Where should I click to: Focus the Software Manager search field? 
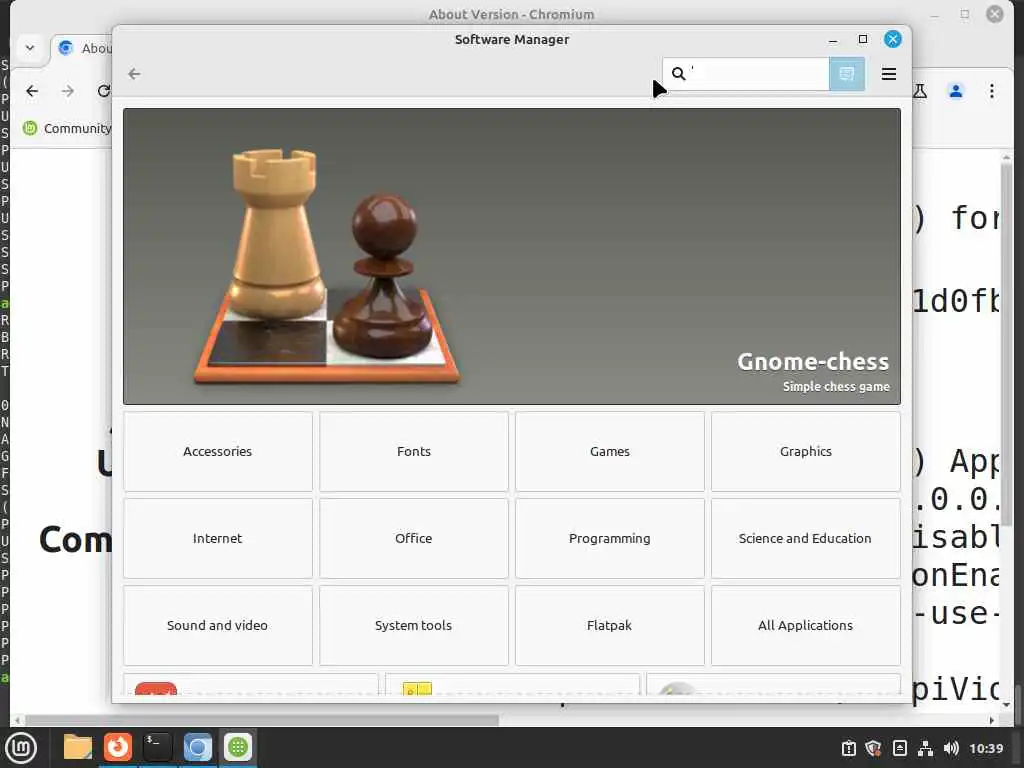click(x=746, y=74)
